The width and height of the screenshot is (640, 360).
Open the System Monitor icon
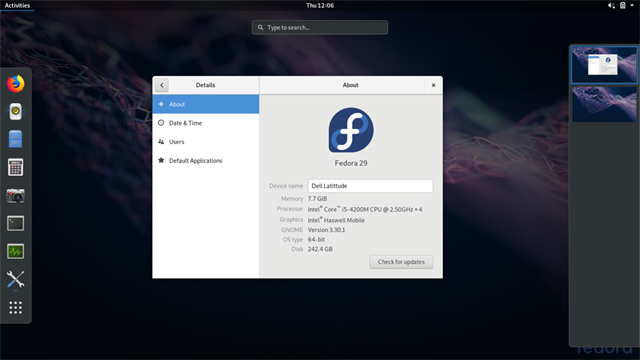(x=16, y=251)
